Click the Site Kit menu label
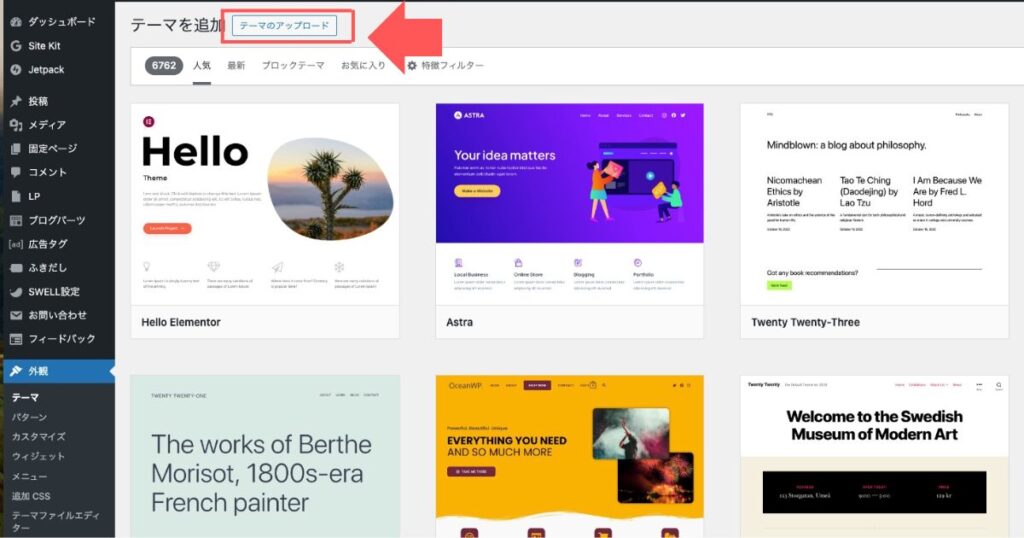The image size is (1024, 538). tap(44, 46)
